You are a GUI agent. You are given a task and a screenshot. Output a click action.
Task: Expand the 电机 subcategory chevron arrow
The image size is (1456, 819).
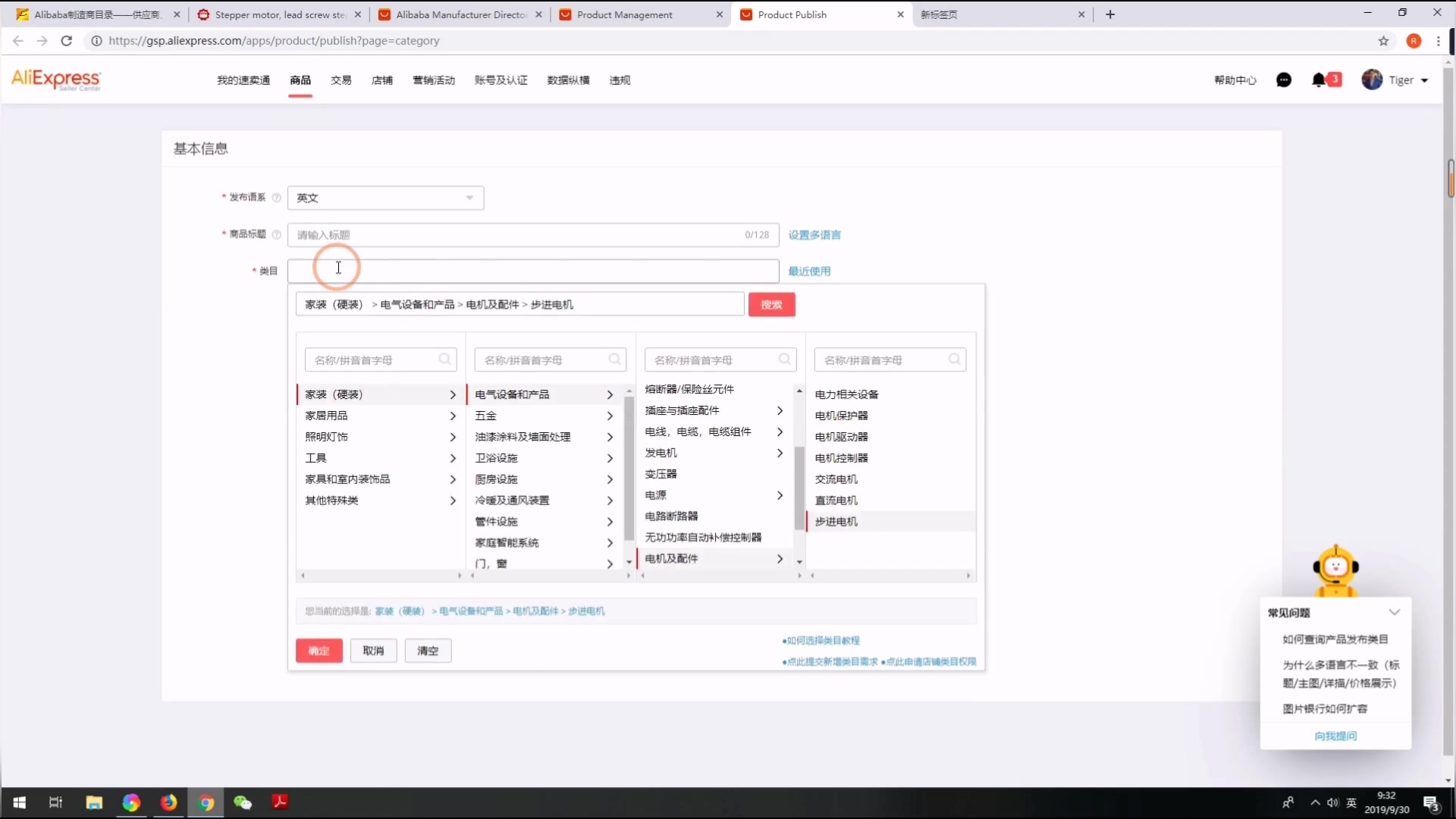(x=780, y=558)
